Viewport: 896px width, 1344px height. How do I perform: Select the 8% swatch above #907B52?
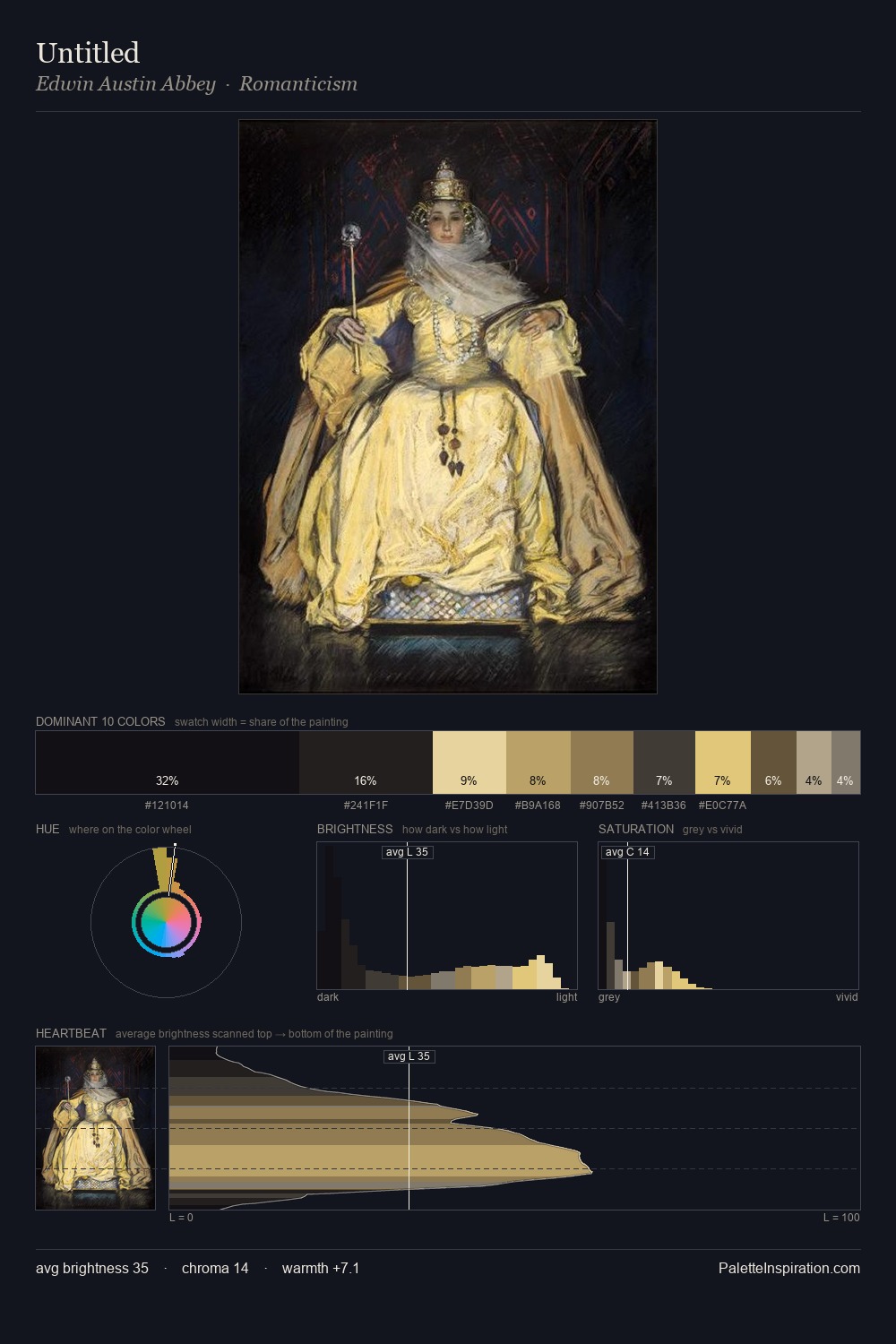pos(602,762)
